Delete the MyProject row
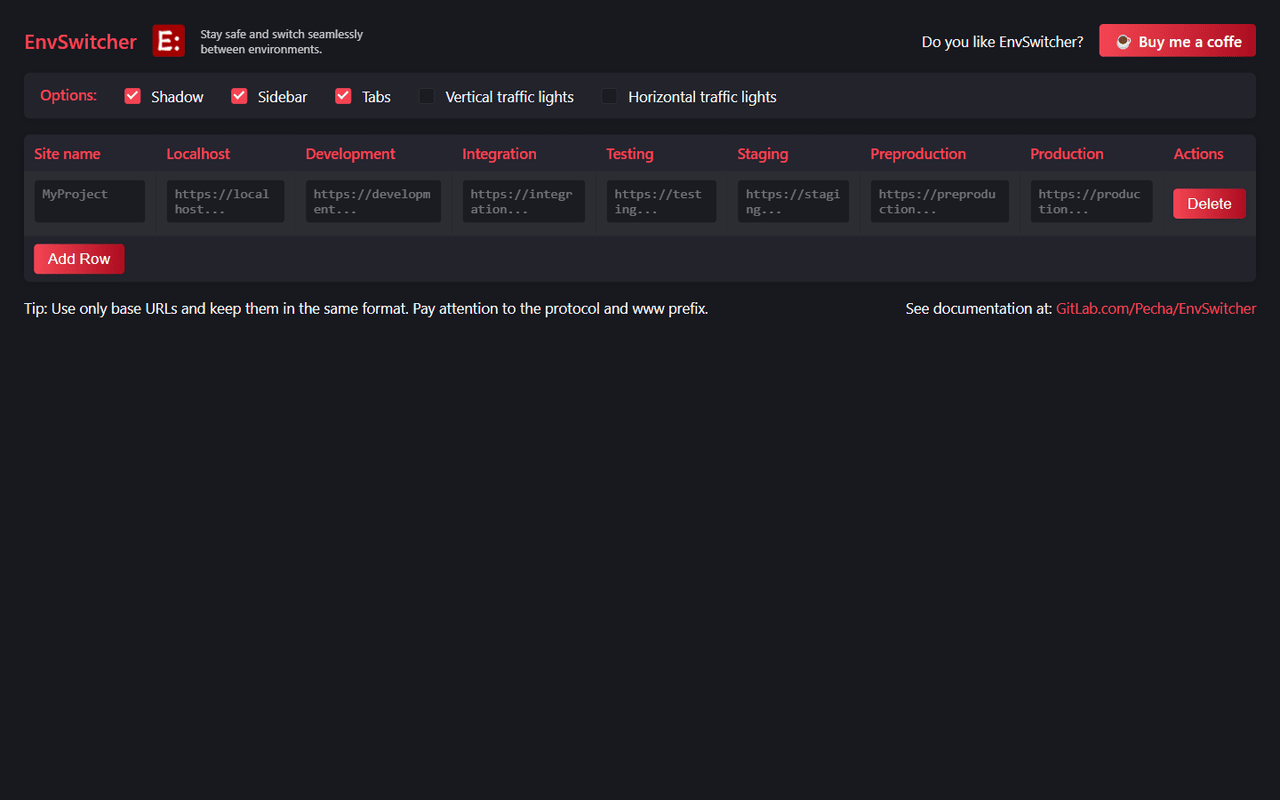This screenshot has width=1280, height=800. 1209,204
